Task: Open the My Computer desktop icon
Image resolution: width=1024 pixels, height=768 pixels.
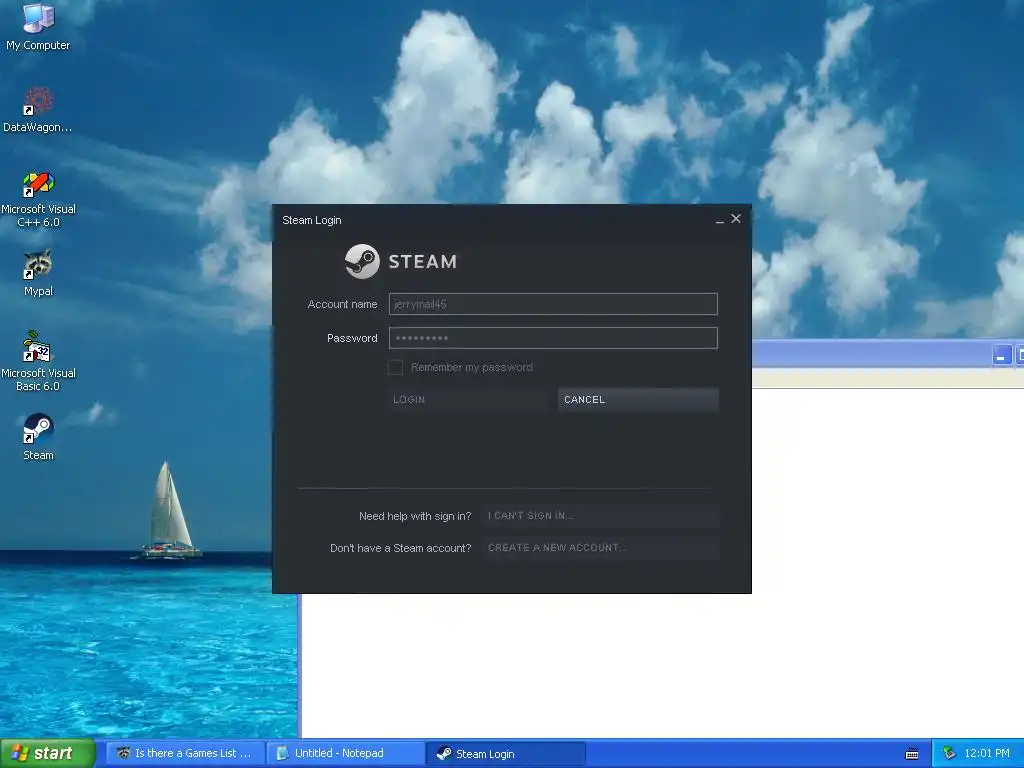Action: point(38,26)
